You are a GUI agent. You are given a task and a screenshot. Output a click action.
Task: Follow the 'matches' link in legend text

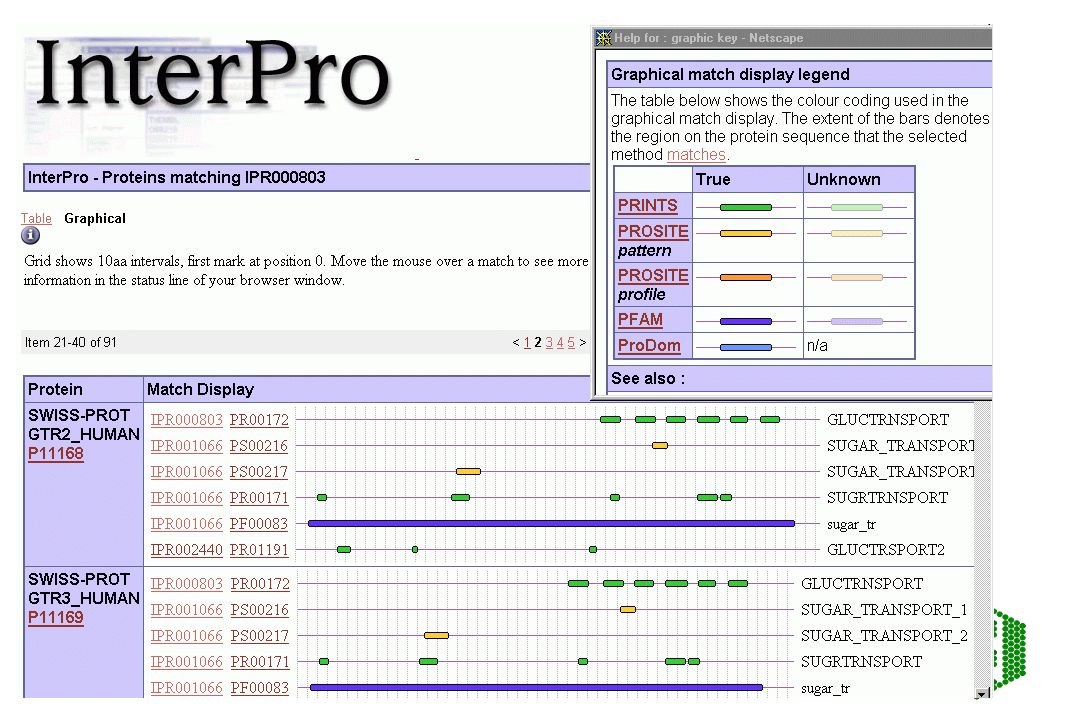pos(696,154)
